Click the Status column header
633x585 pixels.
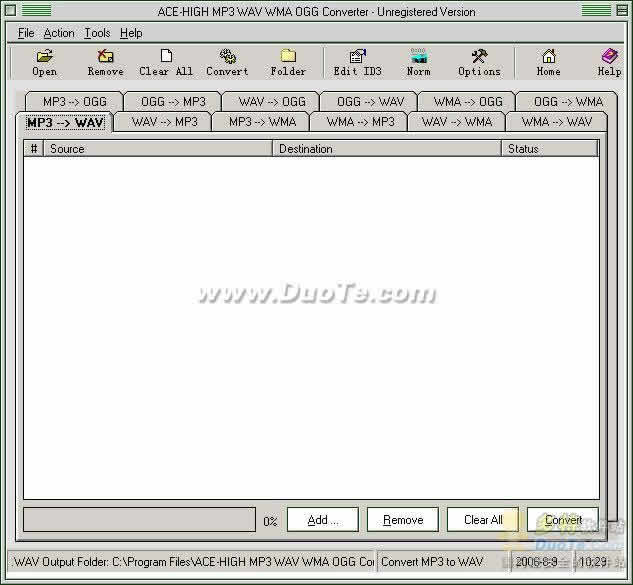[x=549, y=149]
